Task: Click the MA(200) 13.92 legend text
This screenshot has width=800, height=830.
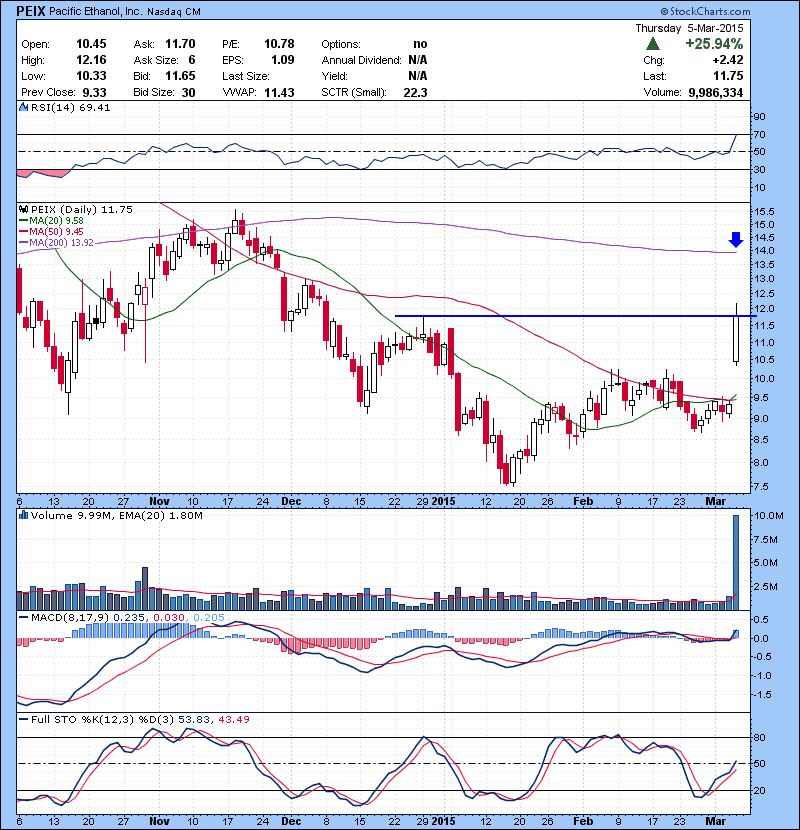Action: (61, 243)
